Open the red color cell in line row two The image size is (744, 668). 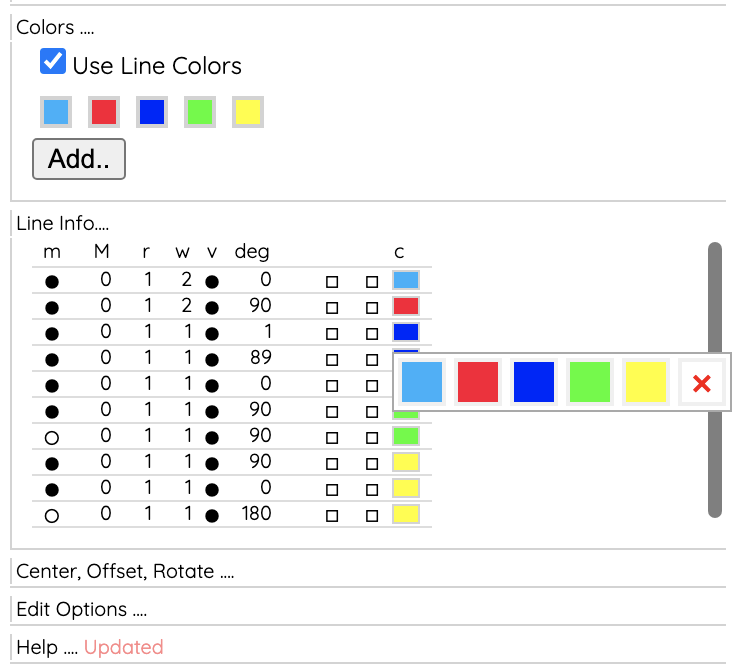(406, 306)
